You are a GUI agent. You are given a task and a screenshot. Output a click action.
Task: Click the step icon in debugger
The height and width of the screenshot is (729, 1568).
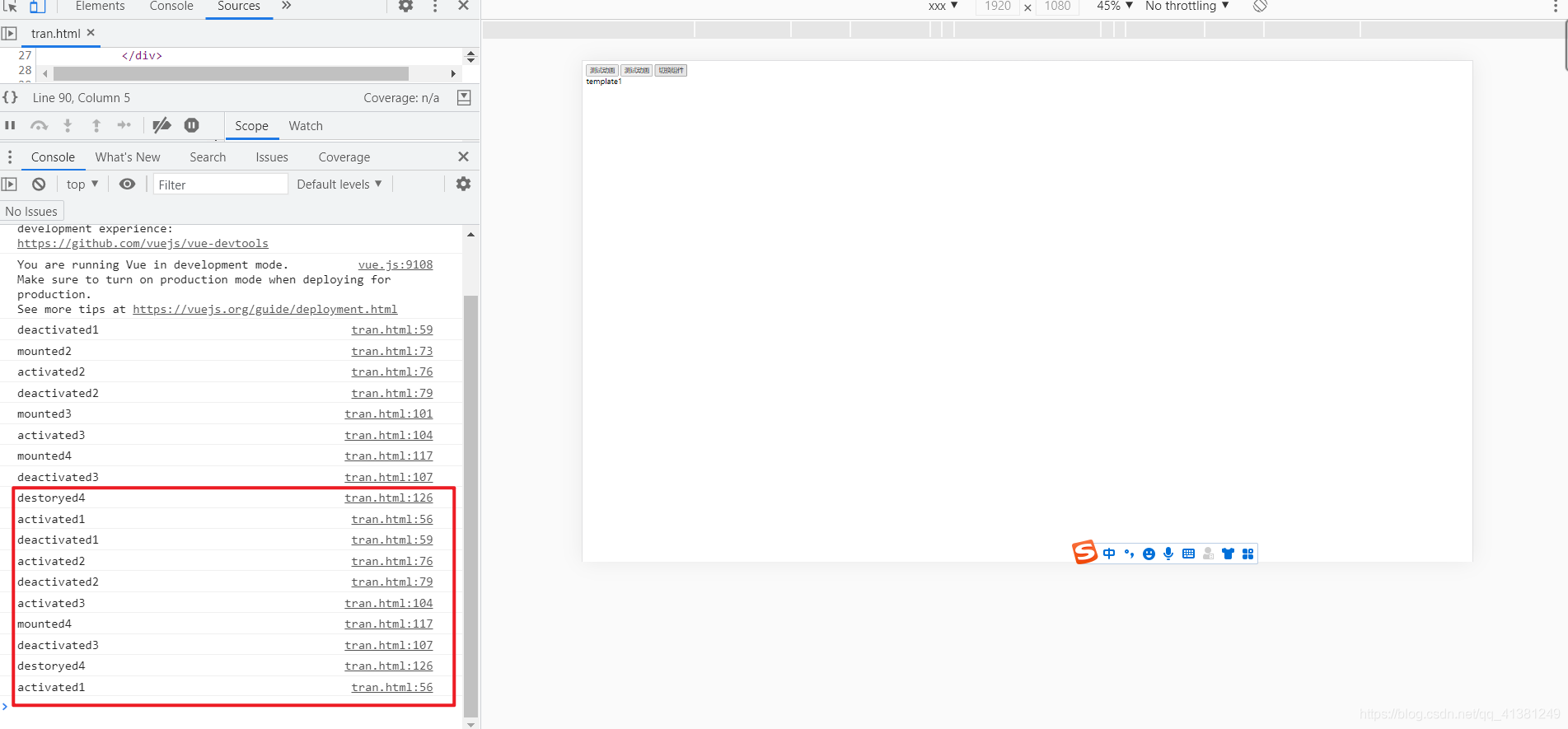pyautogui.click(x=124, y=125)
